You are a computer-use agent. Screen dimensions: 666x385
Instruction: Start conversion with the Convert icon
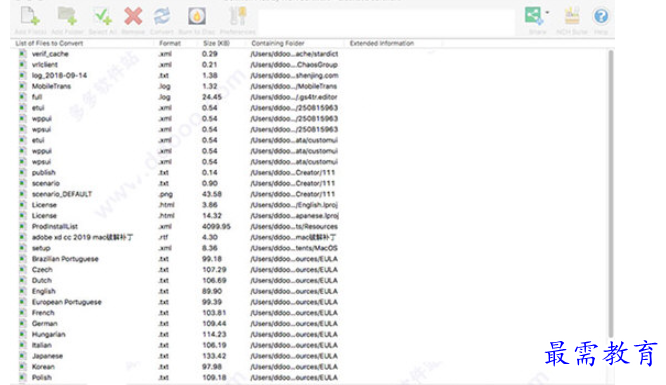tap(162, 16)
